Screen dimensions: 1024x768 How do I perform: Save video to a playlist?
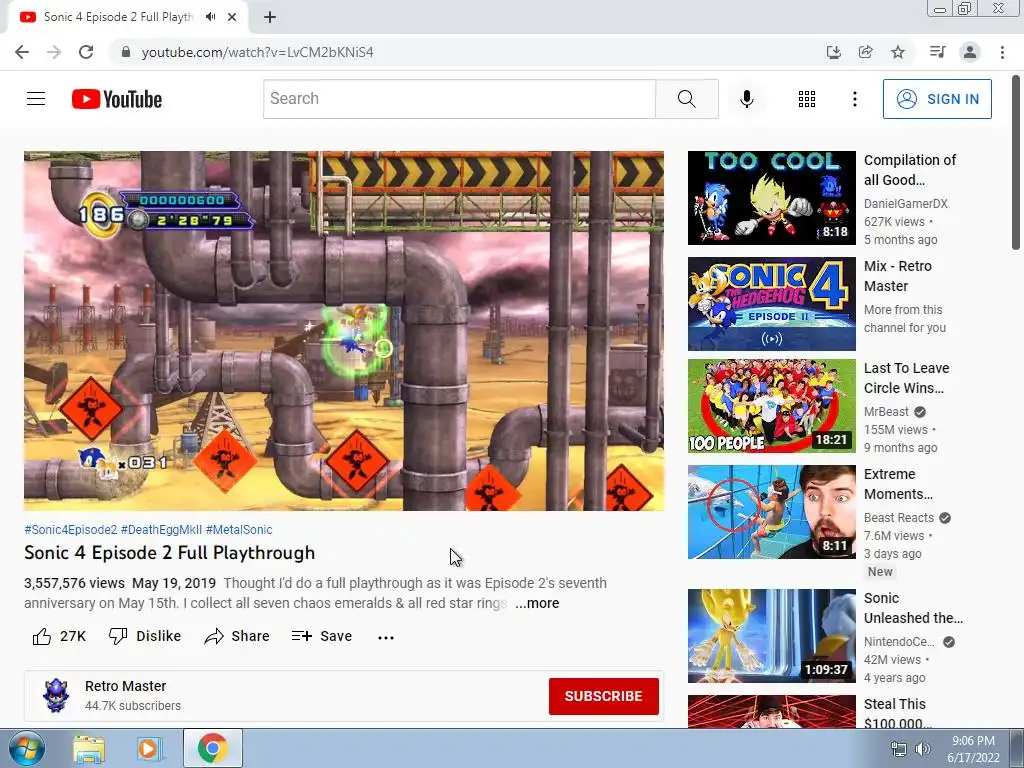[321, 636]
